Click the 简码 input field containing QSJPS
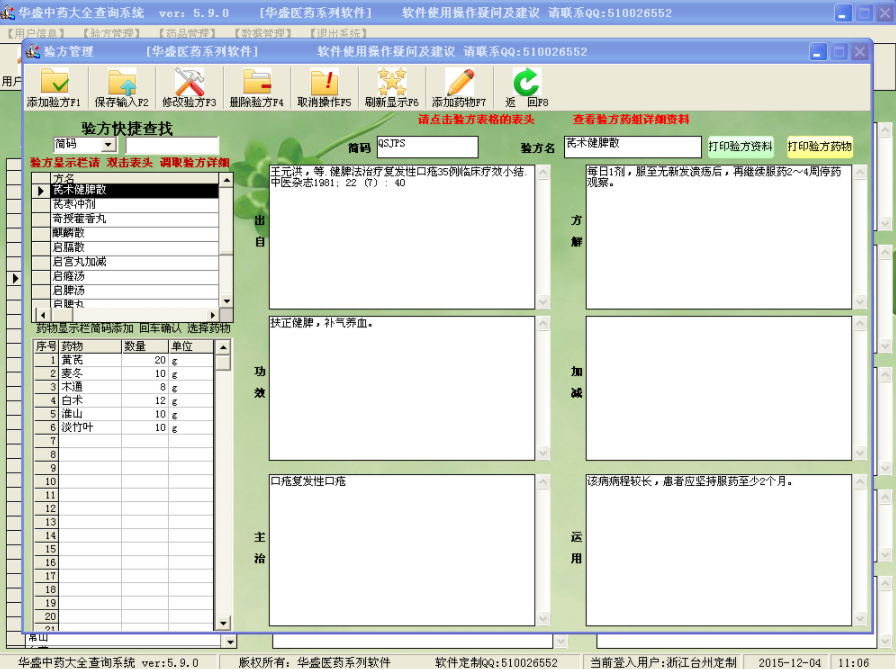This screenshot has width=896, height=669. point(427,147)
